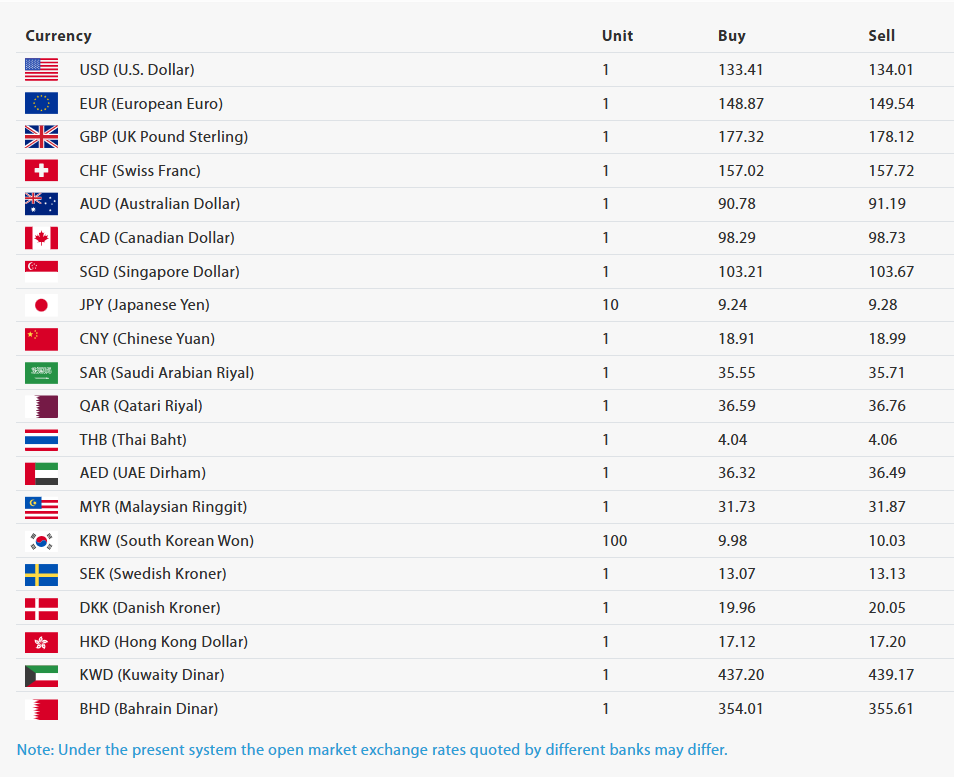Click the Kuwait flag icon

pos(41,675)
